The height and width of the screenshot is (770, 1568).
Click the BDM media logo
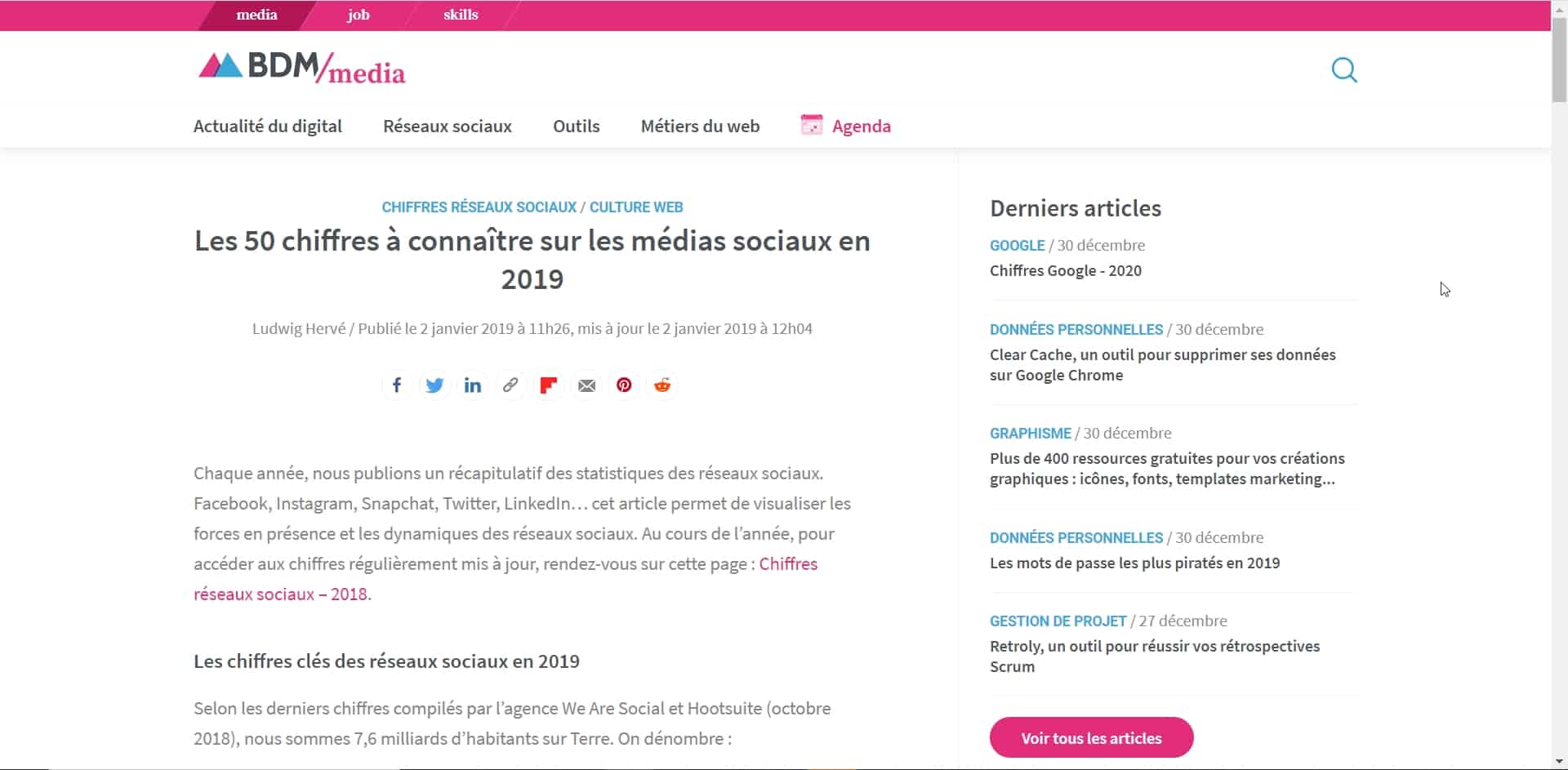coord(301,69)
